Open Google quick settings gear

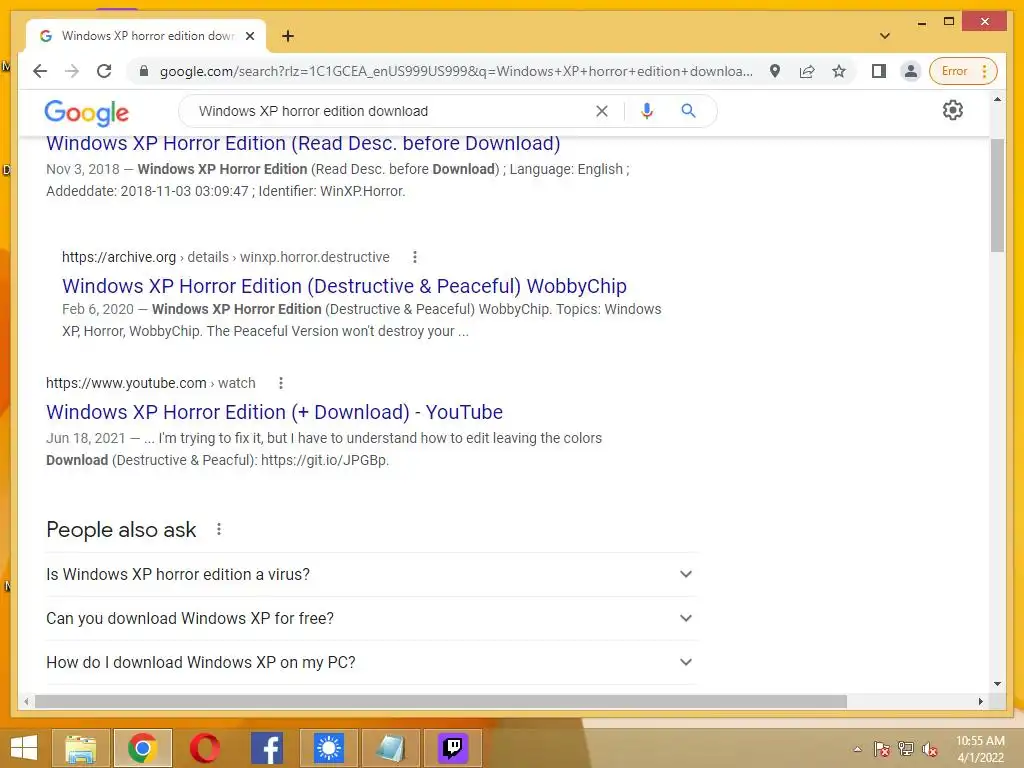tap(953, 110)
